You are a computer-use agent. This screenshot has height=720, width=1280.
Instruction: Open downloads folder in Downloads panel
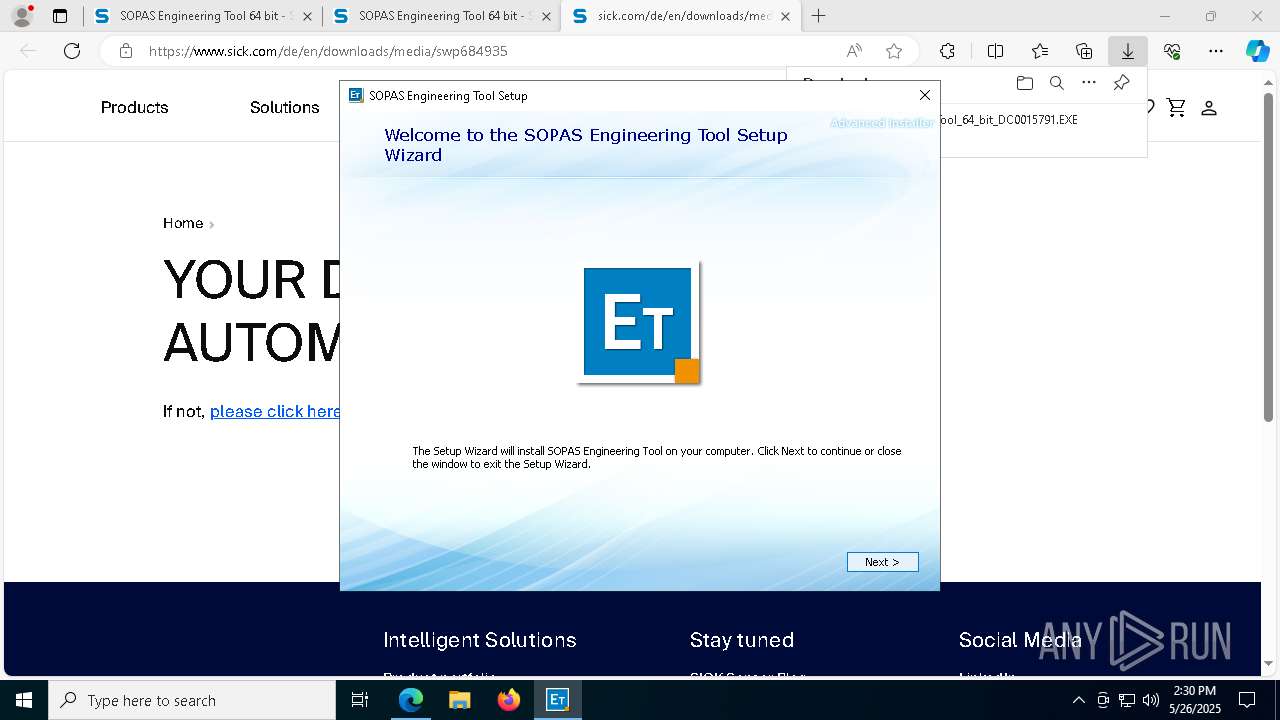(x=1024, y=83)
